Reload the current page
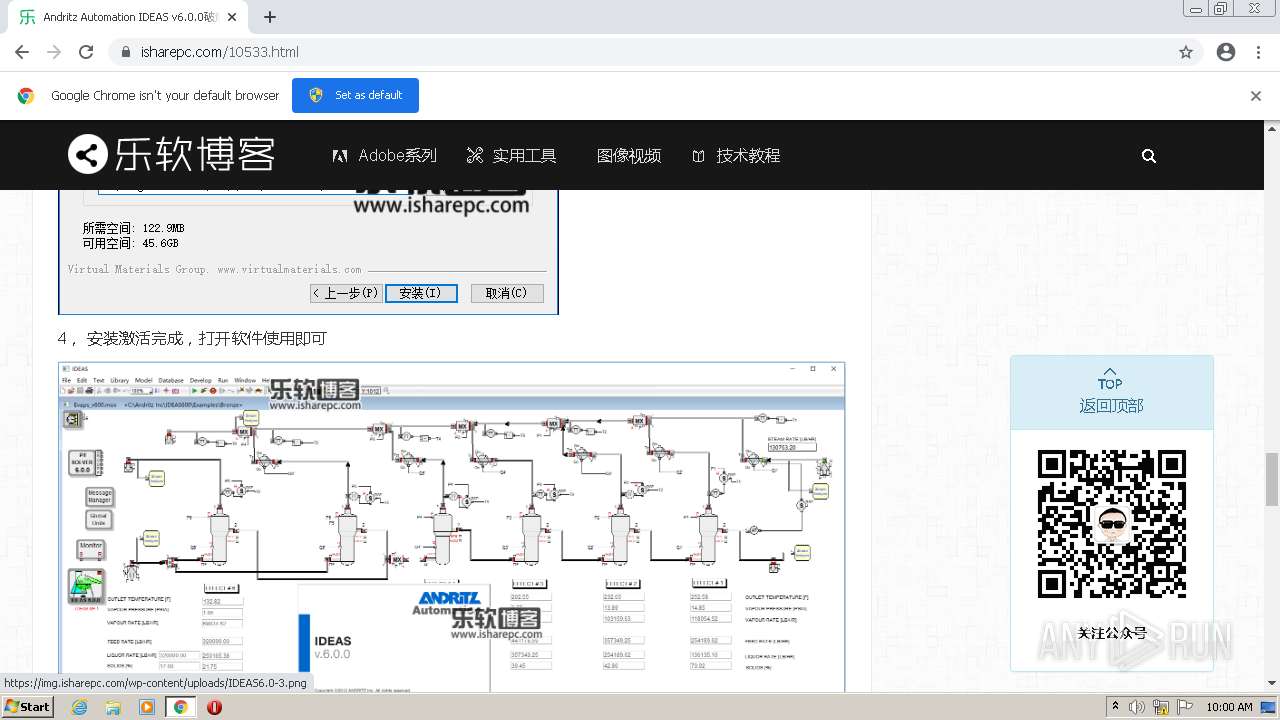The width and height of the screenshot is (1280, 720). coord(86,52)
